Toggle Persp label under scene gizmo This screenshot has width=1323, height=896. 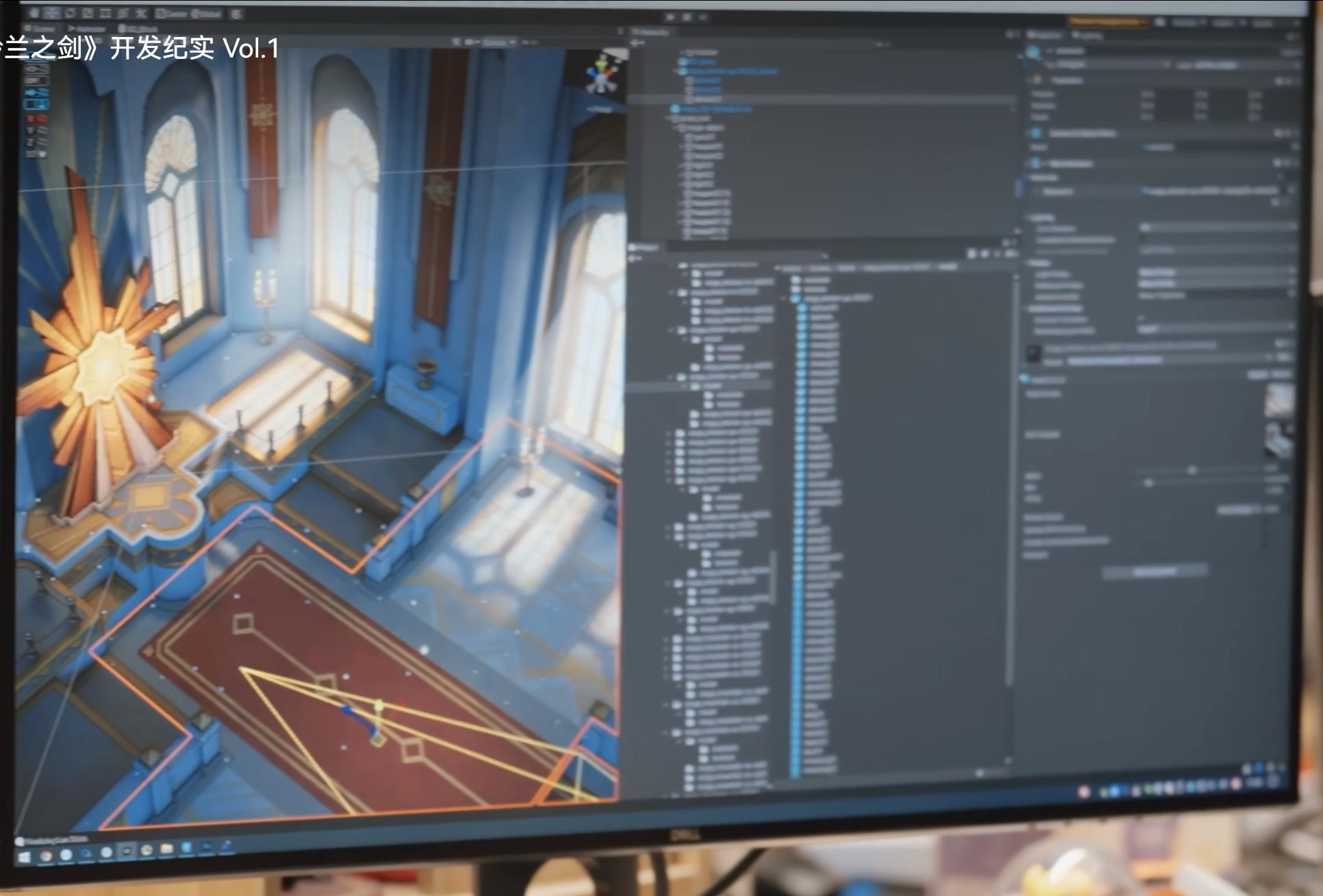coord(601,108)
